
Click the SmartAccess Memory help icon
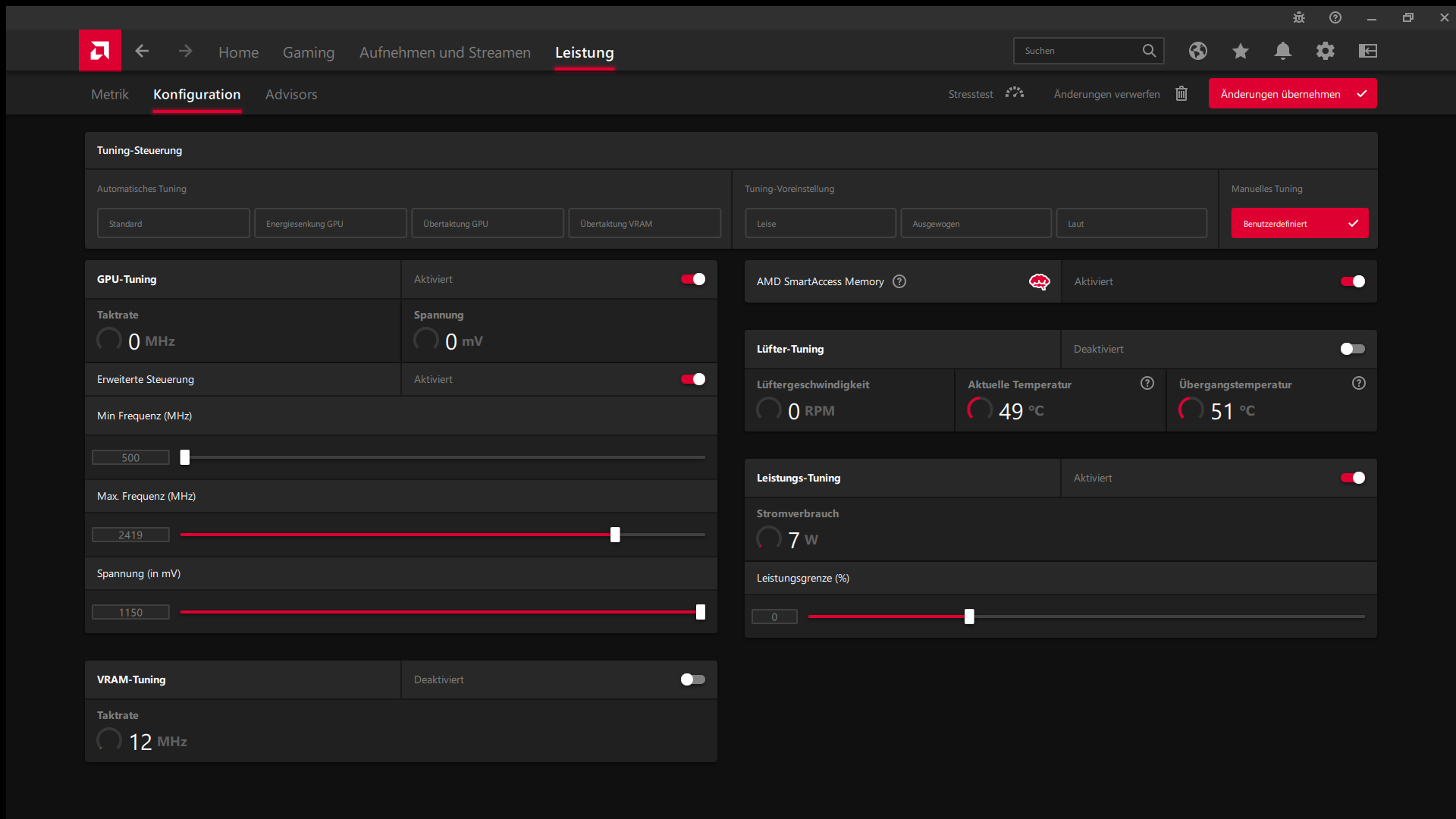click(x=899, y=281)
